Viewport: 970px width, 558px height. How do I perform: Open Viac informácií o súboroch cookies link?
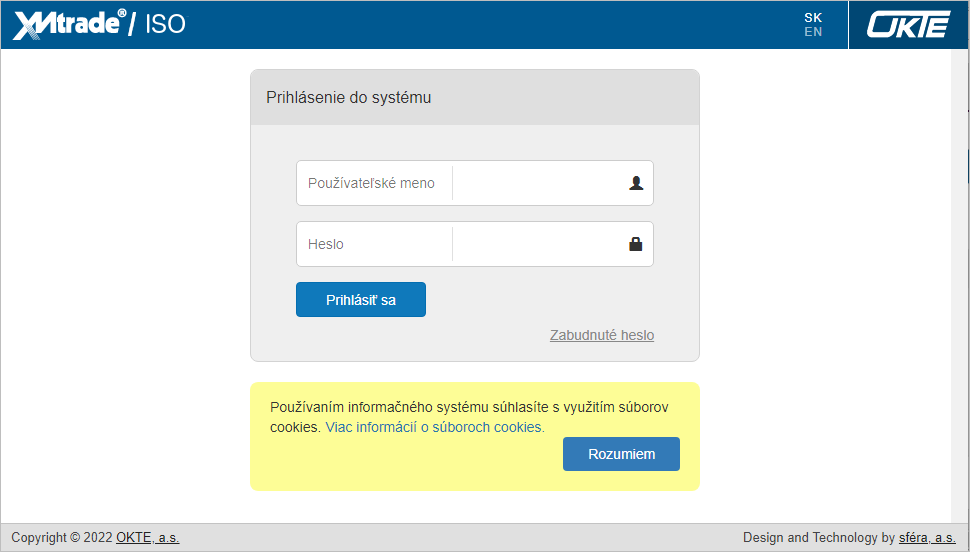click(435, 427)
